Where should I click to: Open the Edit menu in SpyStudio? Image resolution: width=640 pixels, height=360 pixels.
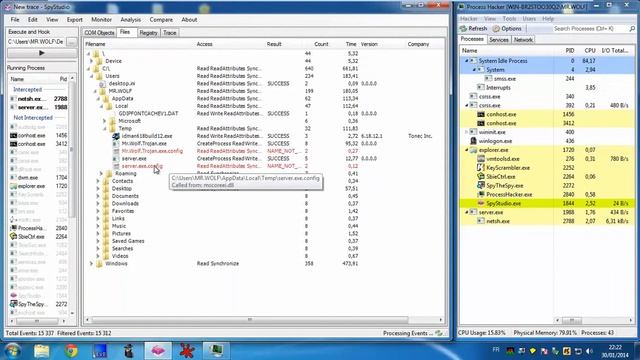[x=33, y=20]
